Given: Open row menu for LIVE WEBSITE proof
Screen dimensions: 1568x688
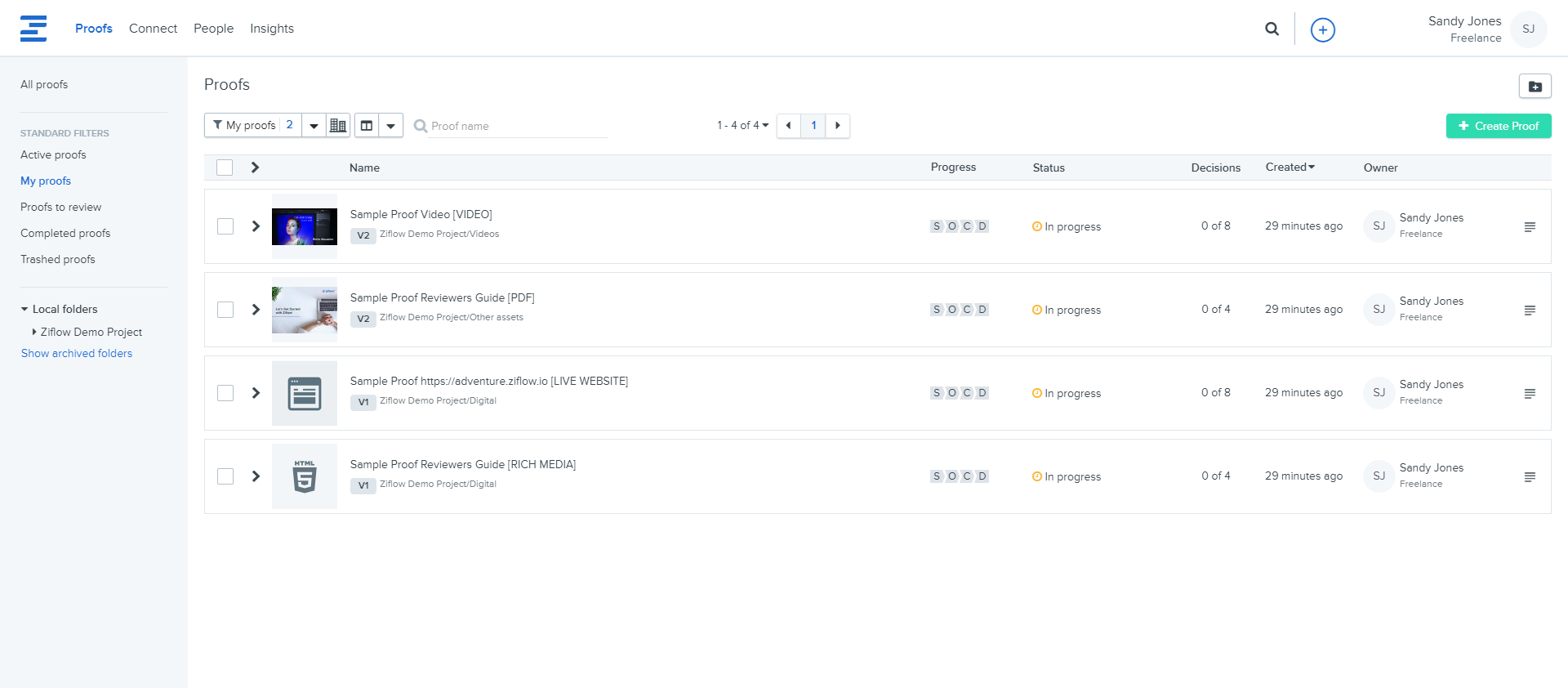Looking at the screenshot, I should pos(1530,393).
